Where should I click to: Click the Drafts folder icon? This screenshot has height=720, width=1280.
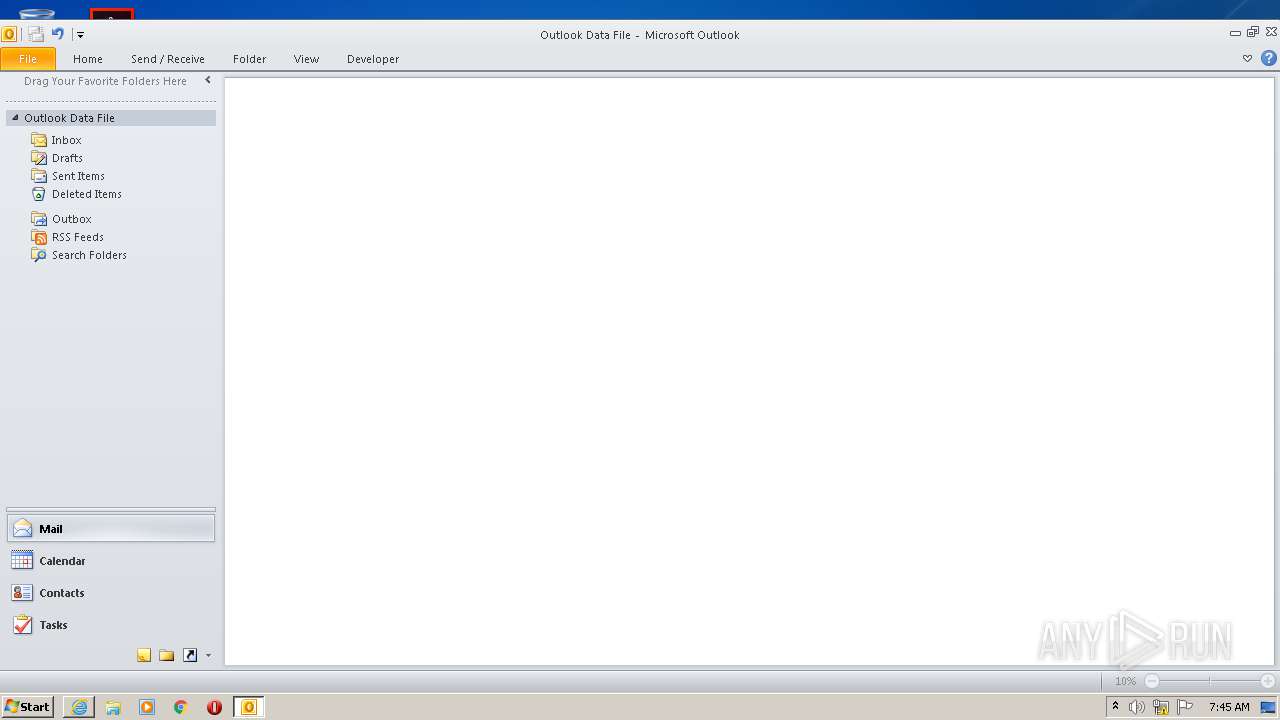pyautogui.click(x=39, y=158)
